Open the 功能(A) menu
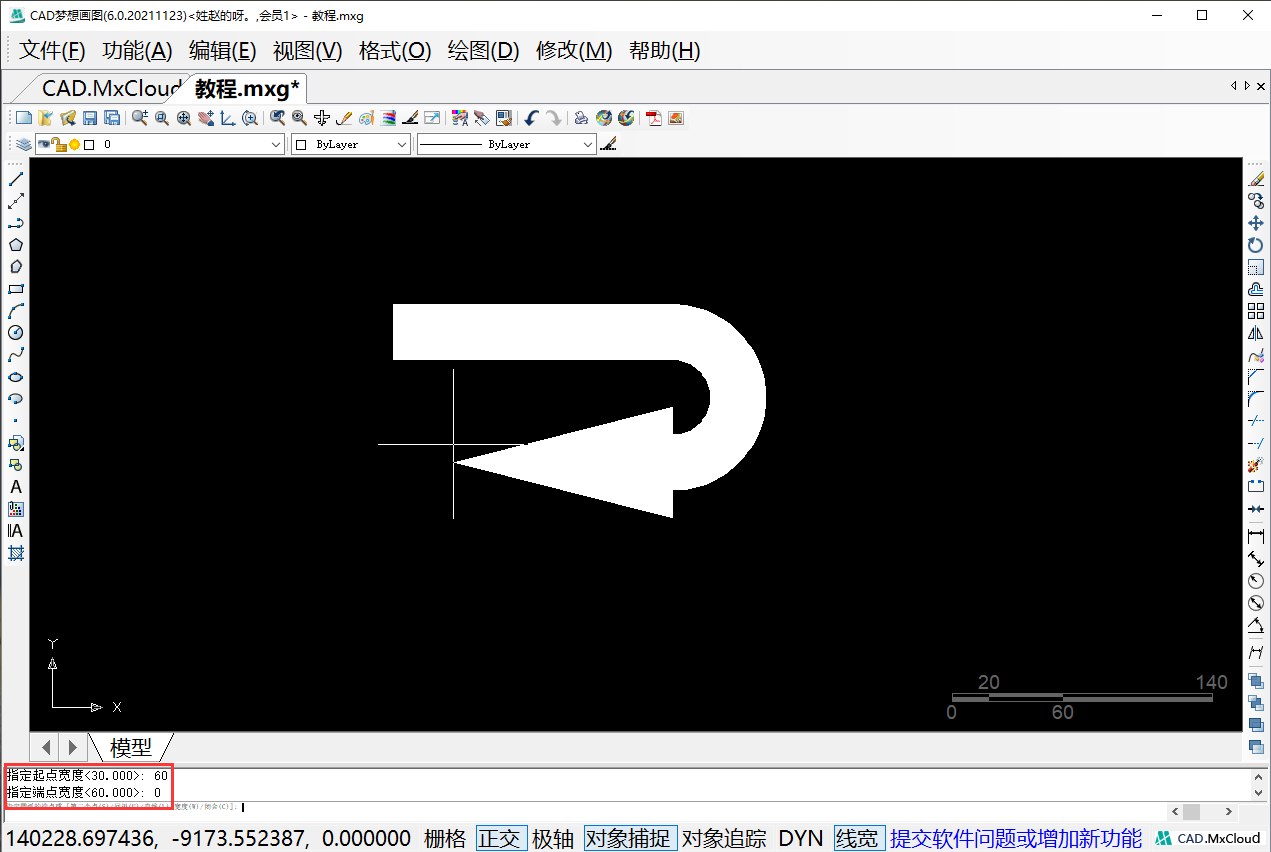Screen dimensions: 1271x852 click(138, 51)
